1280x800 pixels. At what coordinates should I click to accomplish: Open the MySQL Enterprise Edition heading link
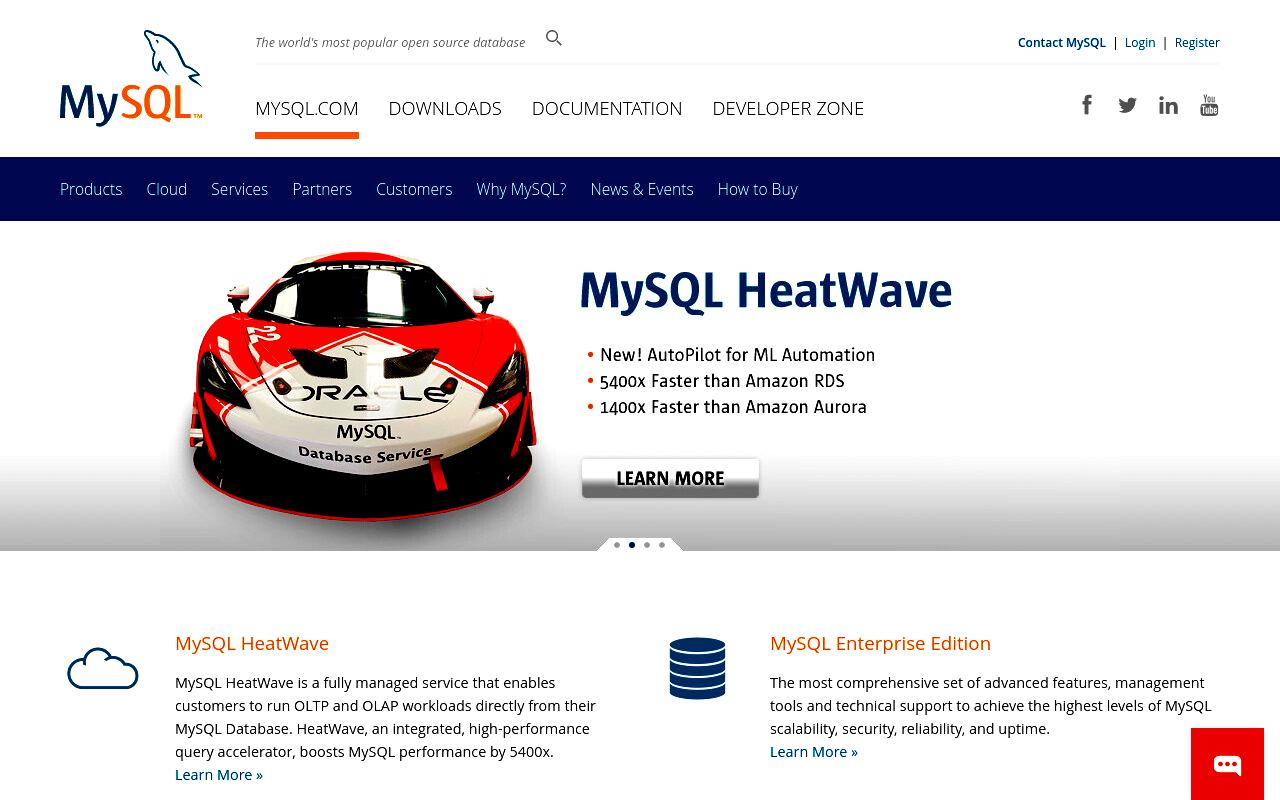pyautogui.click(x=880, y=643)
